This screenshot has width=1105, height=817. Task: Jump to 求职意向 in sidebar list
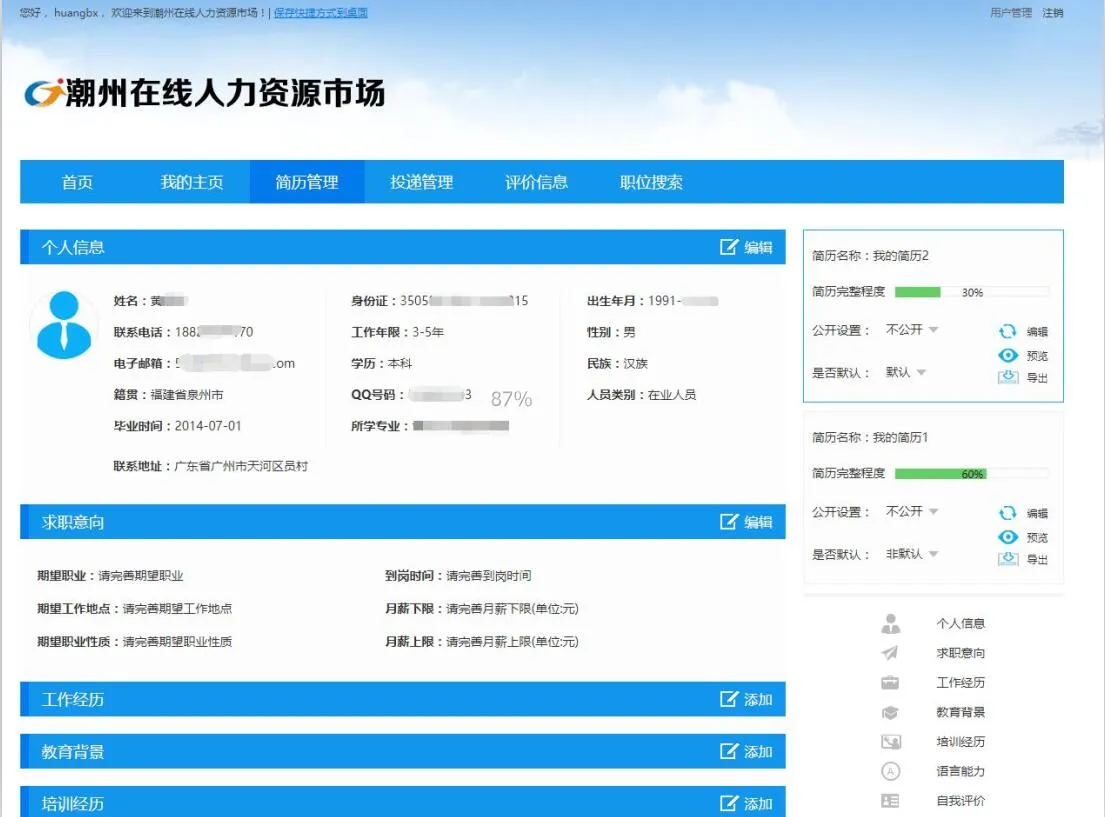coord(961,653)
